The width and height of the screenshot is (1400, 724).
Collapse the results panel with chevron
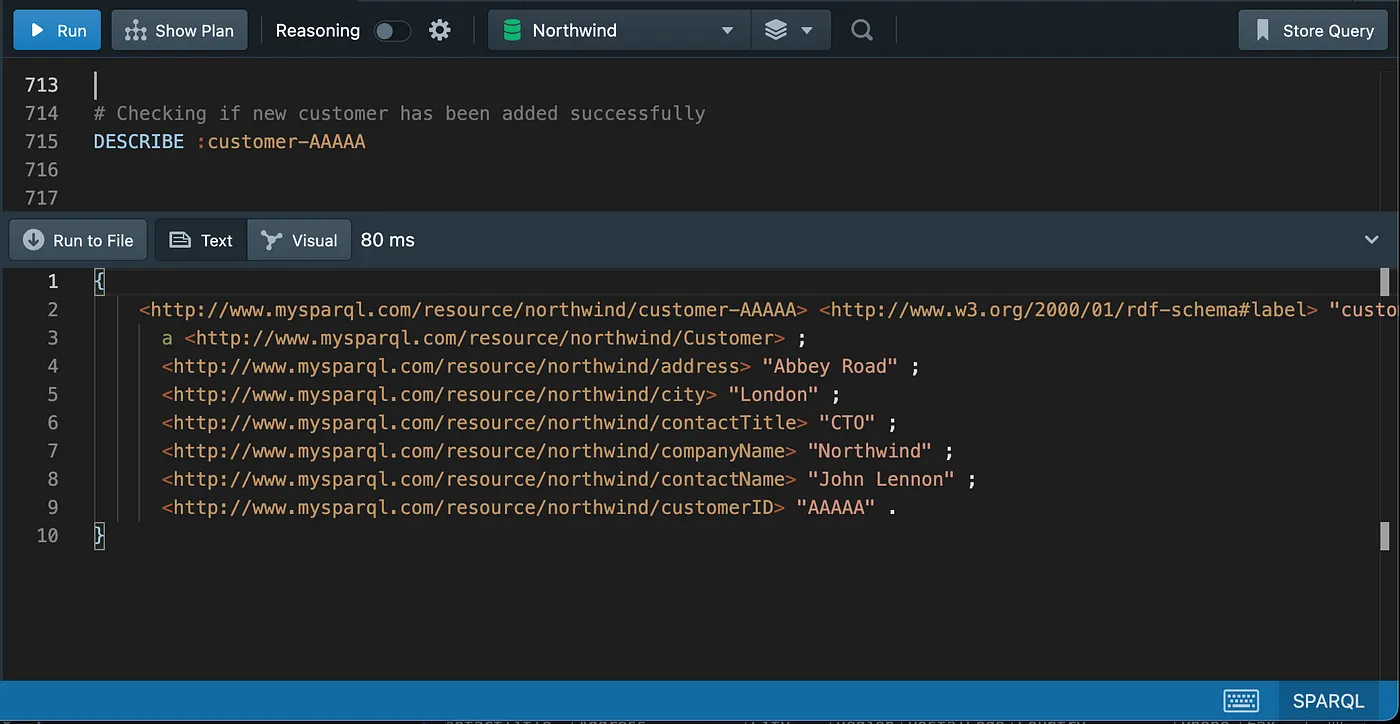coord(1372,240)
